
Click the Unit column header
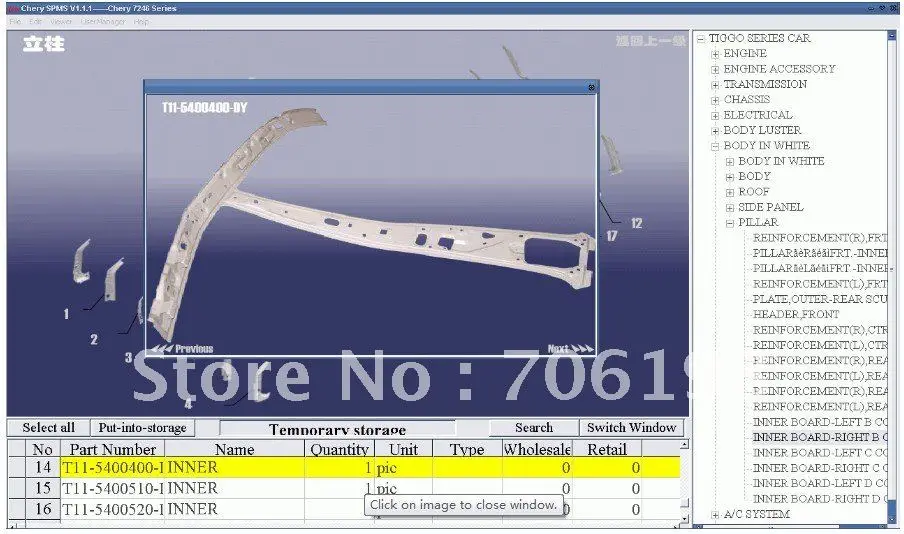(404, 449)
